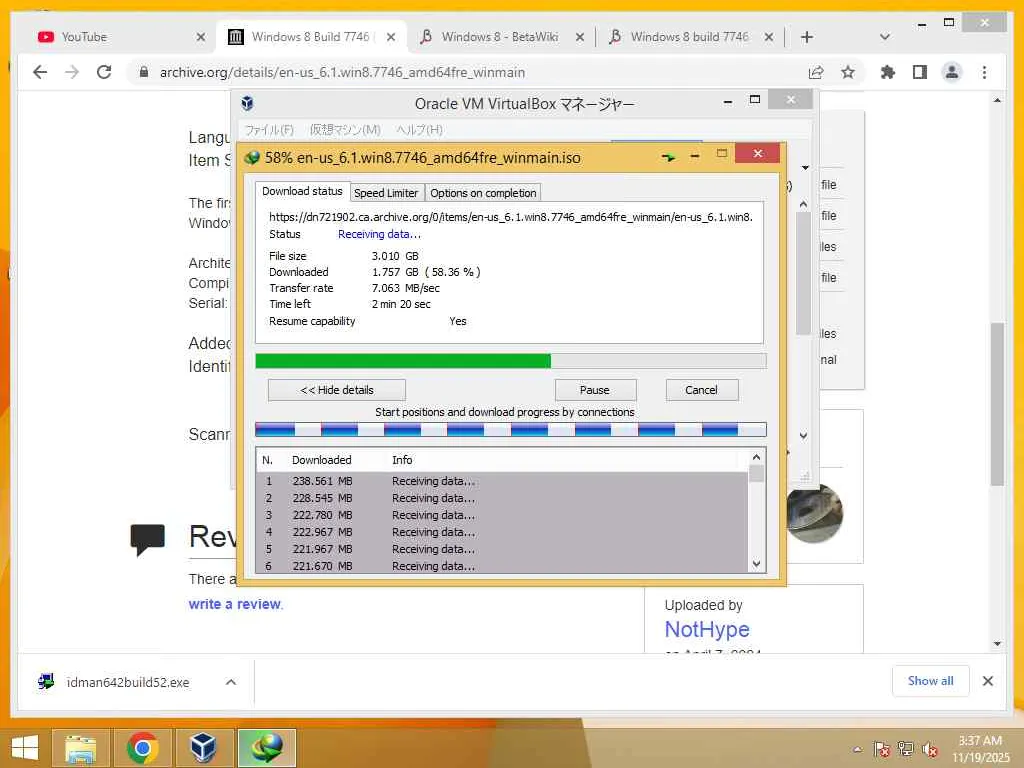Screen dimensions: 1024x768
Task: Open Chrome extensions puzzle icon
Action: [888, 72]
